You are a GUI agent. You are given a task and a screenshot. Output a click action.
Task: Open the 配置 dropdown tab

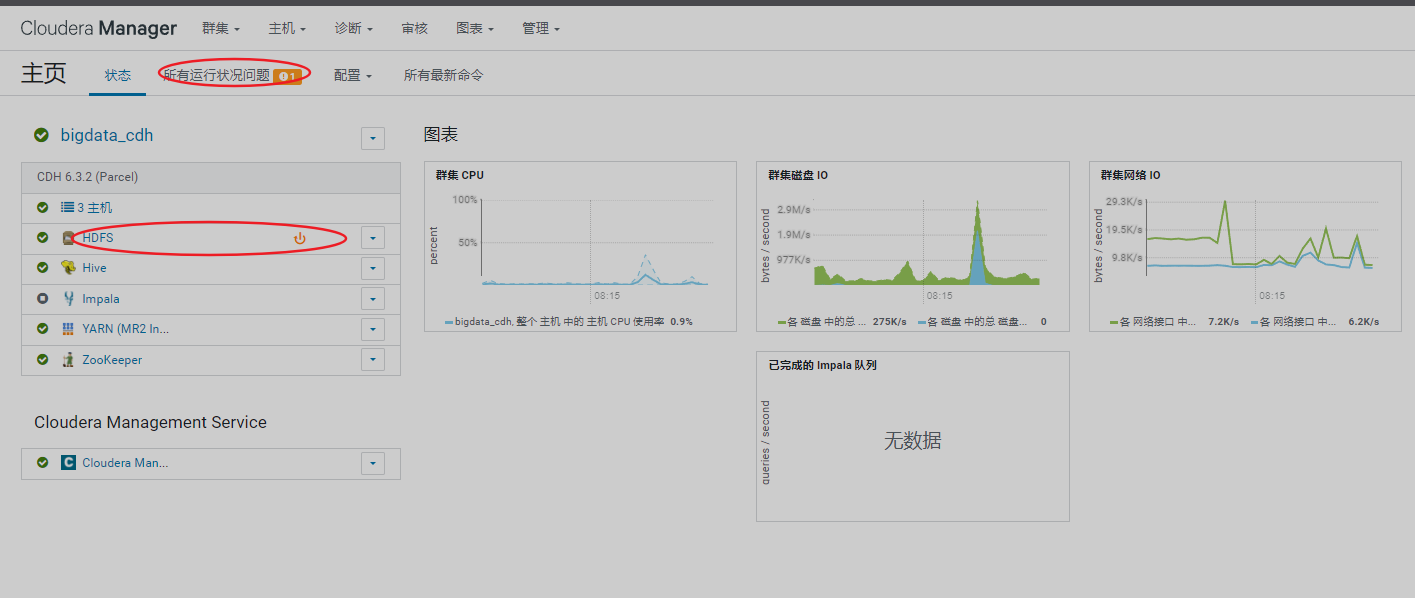pyautogui.click(x=353, y=75)
